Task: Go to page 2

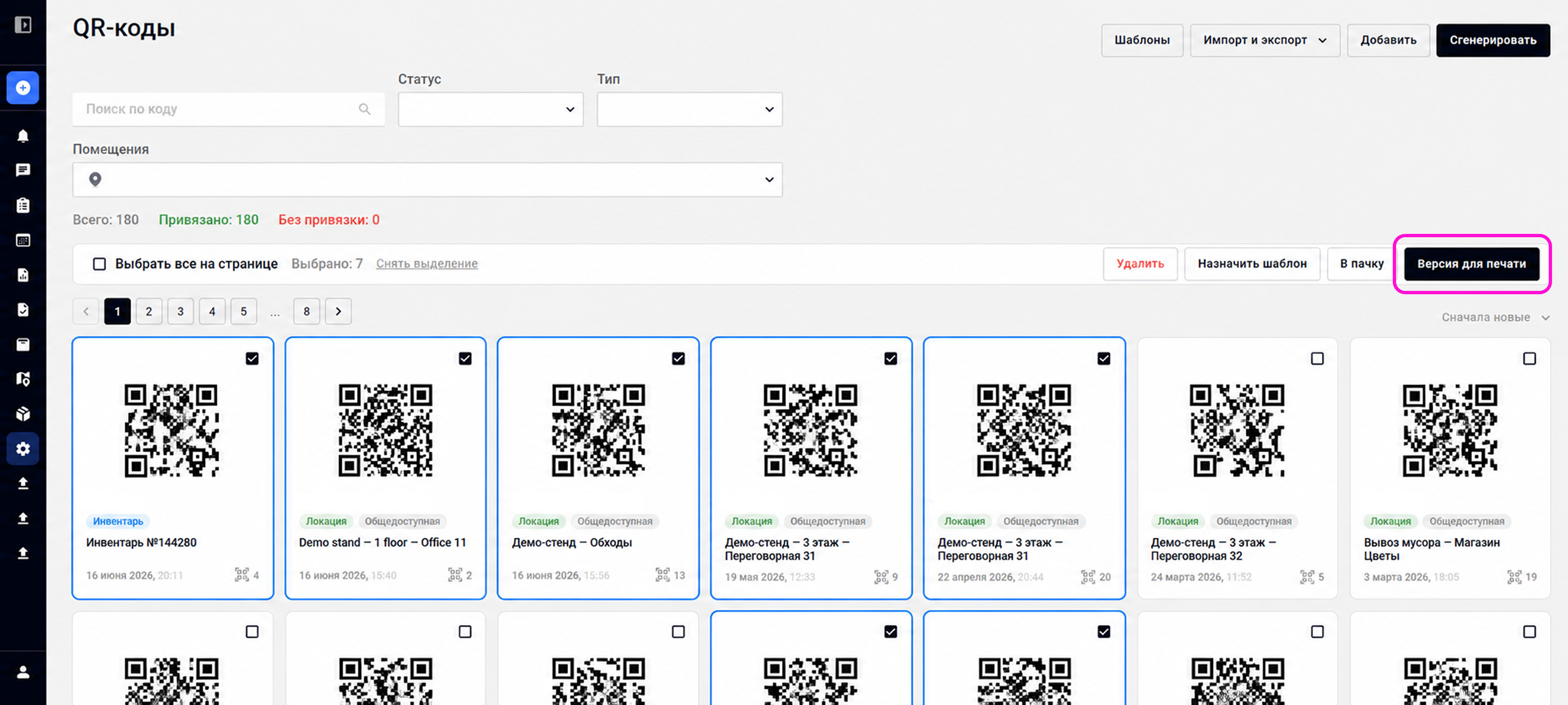Action: (148, 311)
